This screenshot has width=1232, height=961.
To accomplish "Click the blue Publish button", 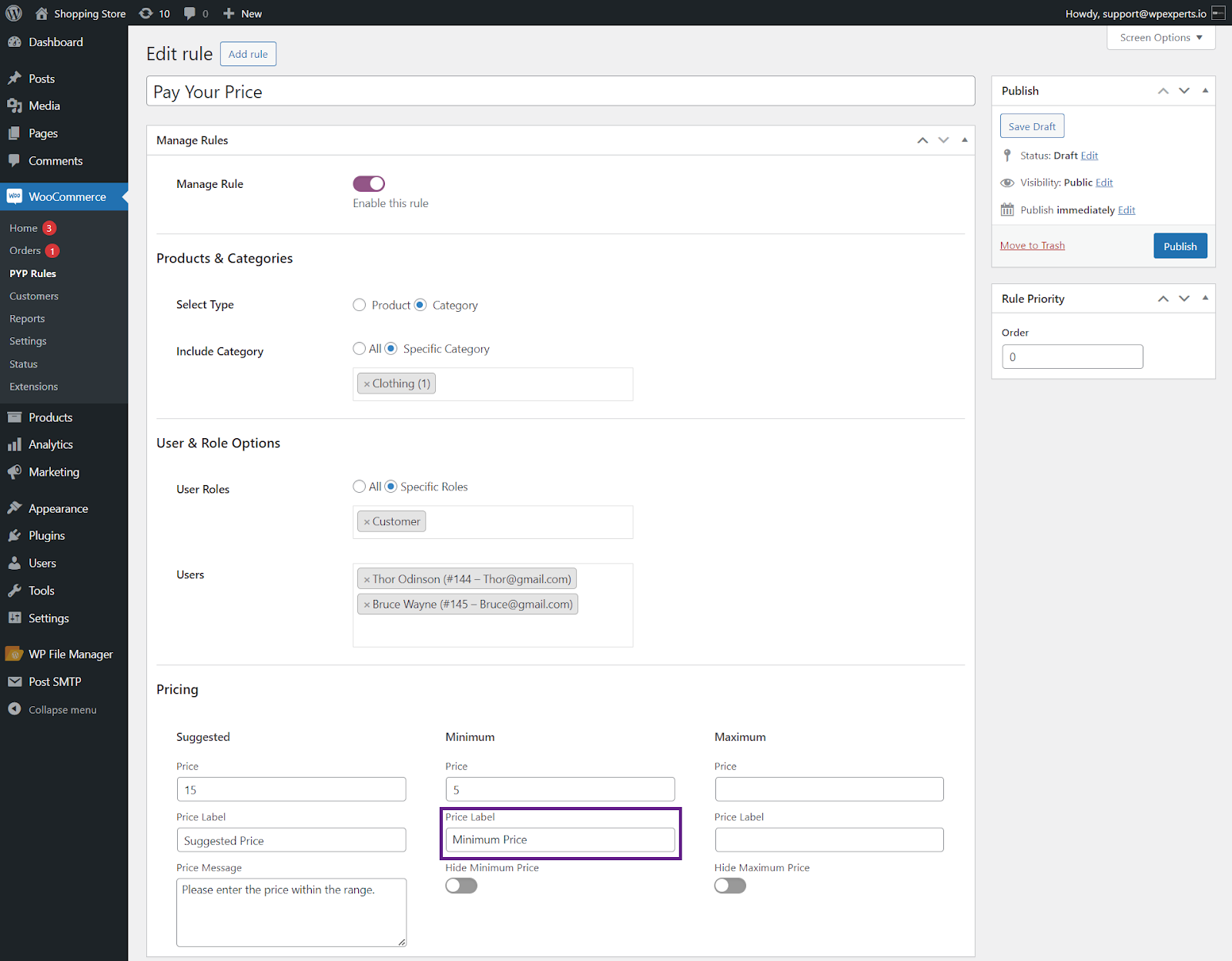I will 1180,246.
